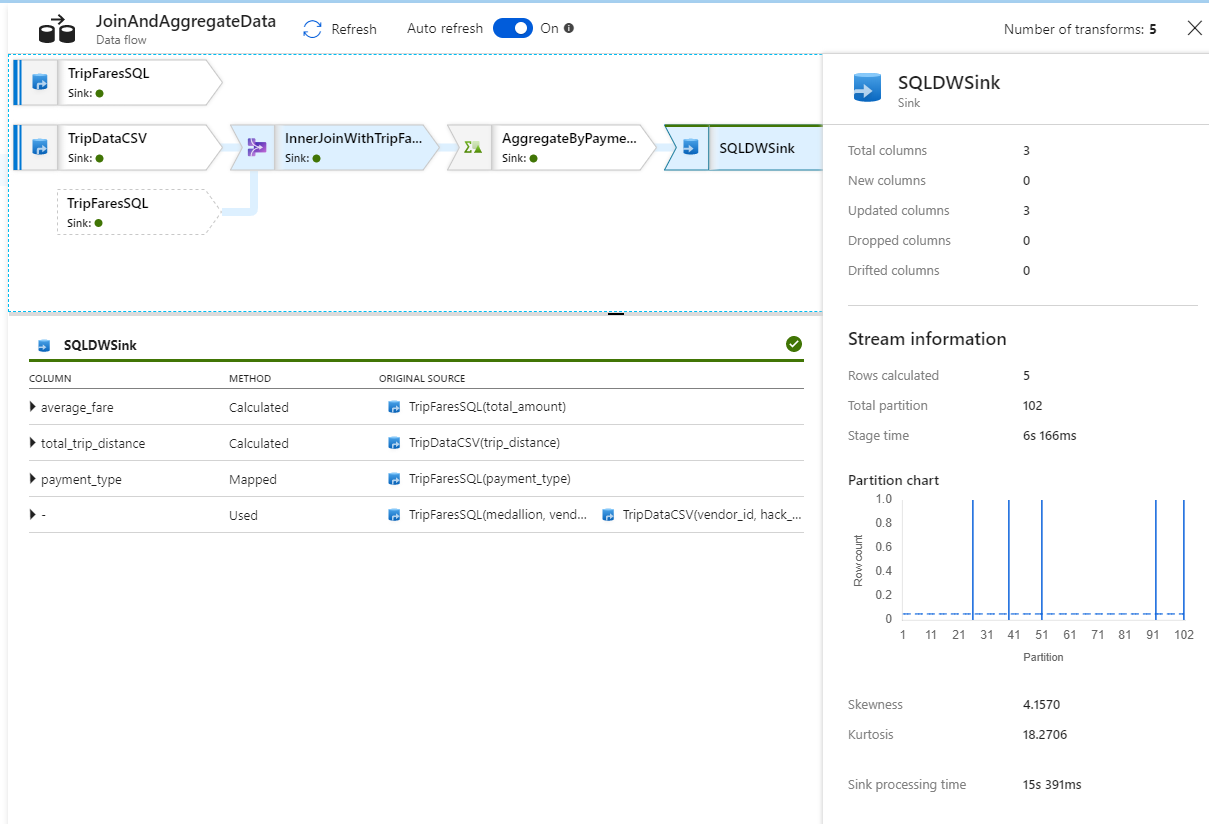Expand the Used columns row

pyautogui.click(x=31, y=515)
